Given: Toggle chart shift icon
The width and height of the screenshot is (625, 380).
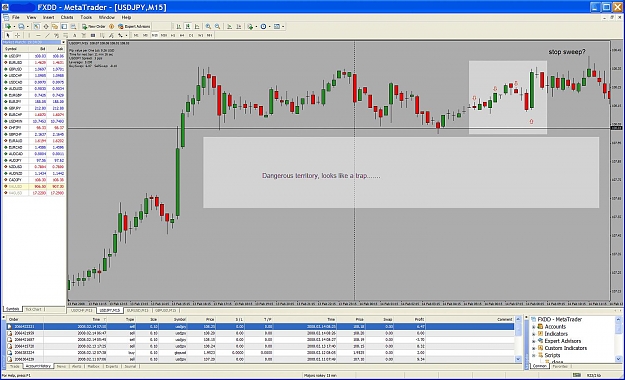Looking at the screenshot, I should [239, 26].
